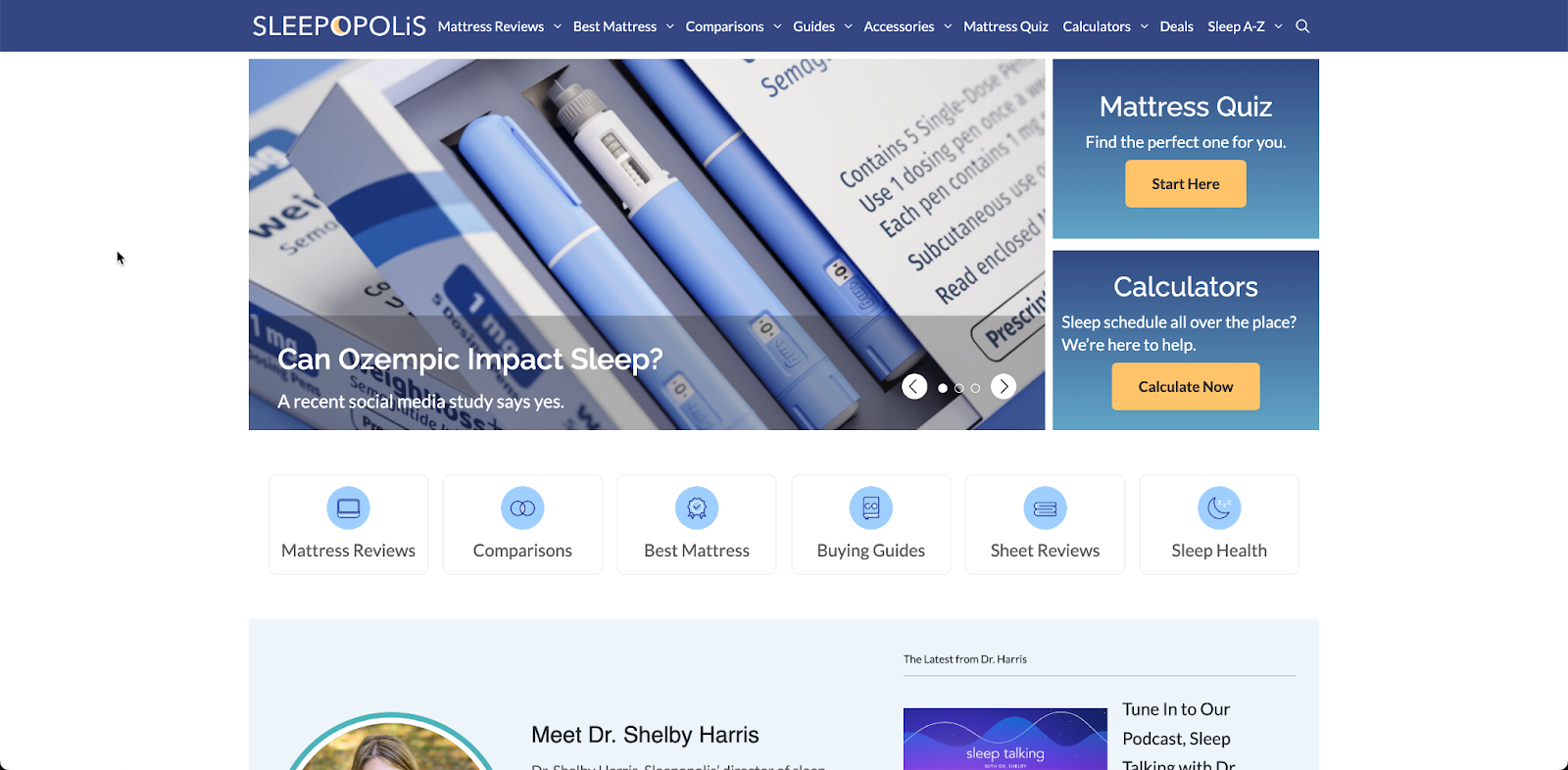Click the Comparisons overlapping circles icon

(x=522, y=508)
